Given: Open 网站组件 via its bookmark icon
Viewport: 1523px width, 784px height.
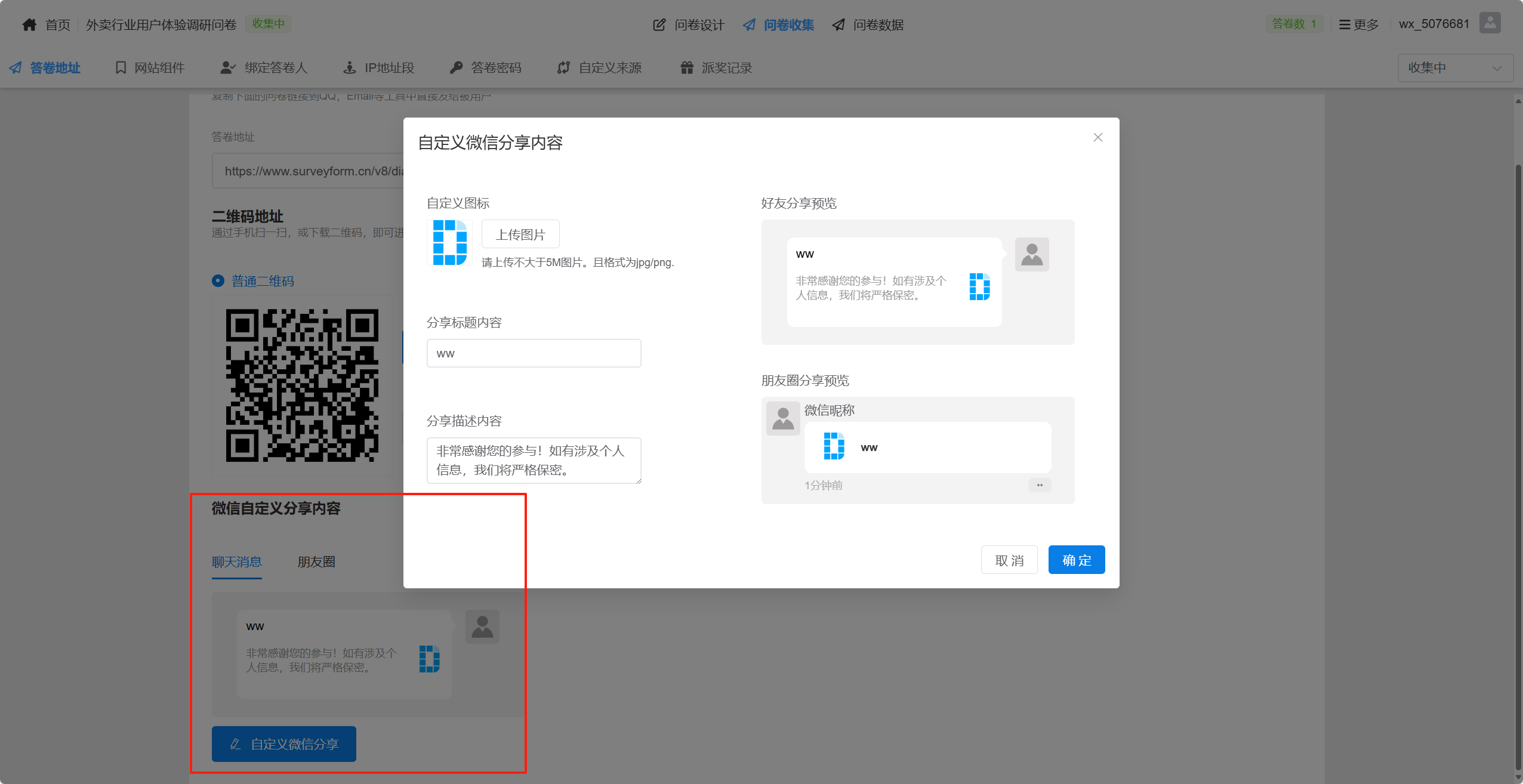Looking at the screenshot, I should coord(121,67).
